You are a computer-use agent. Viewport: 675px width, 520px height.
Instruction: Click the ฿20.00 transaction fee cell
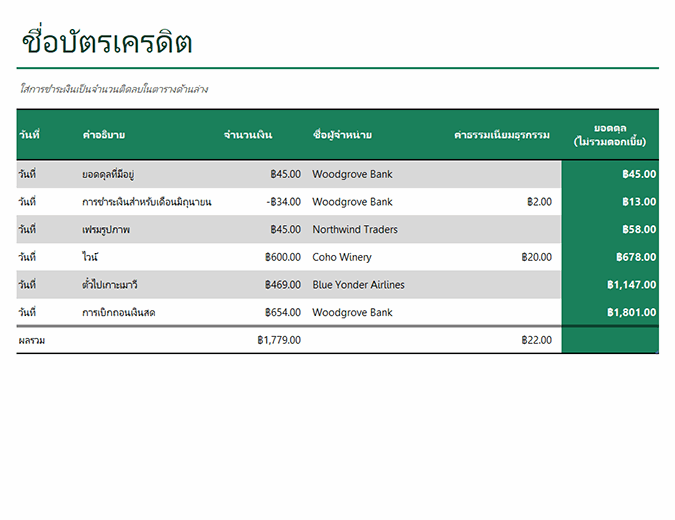(535, 258)
